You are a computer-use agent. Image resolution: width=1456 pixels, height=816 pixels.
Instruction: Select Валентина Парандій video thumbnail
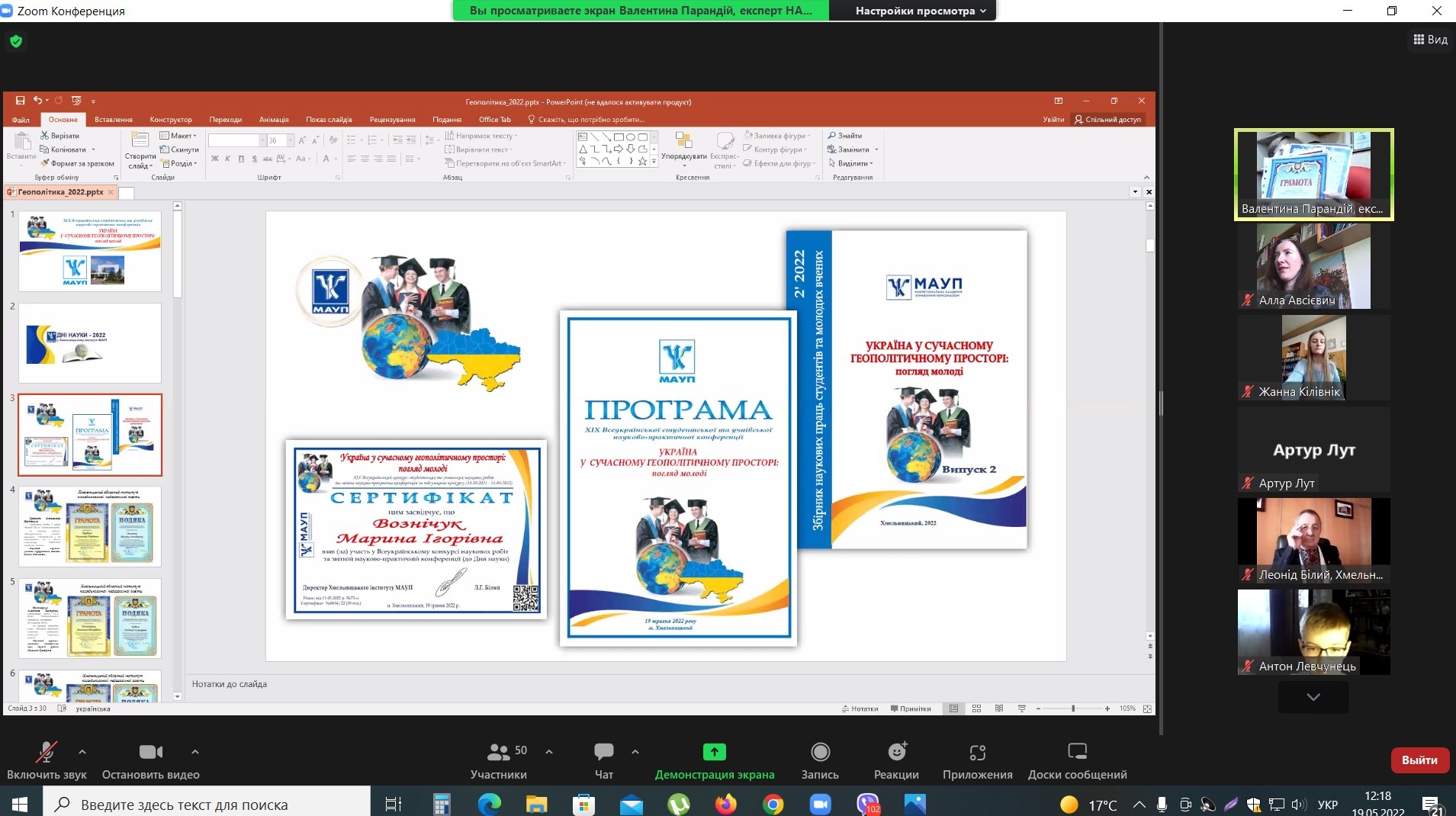click(1313, 175)
